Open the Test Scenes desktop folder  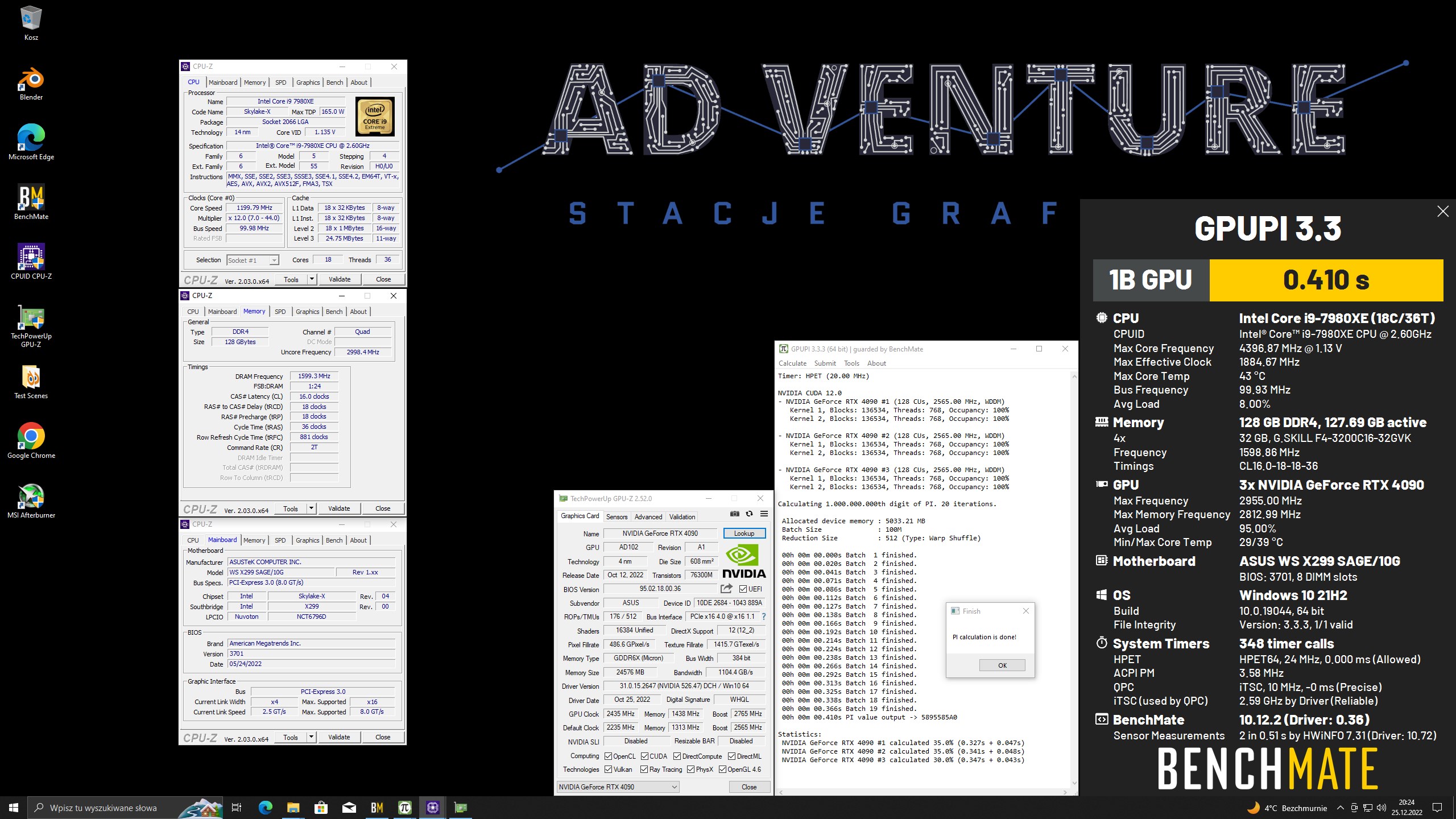(x=31, y=382)
